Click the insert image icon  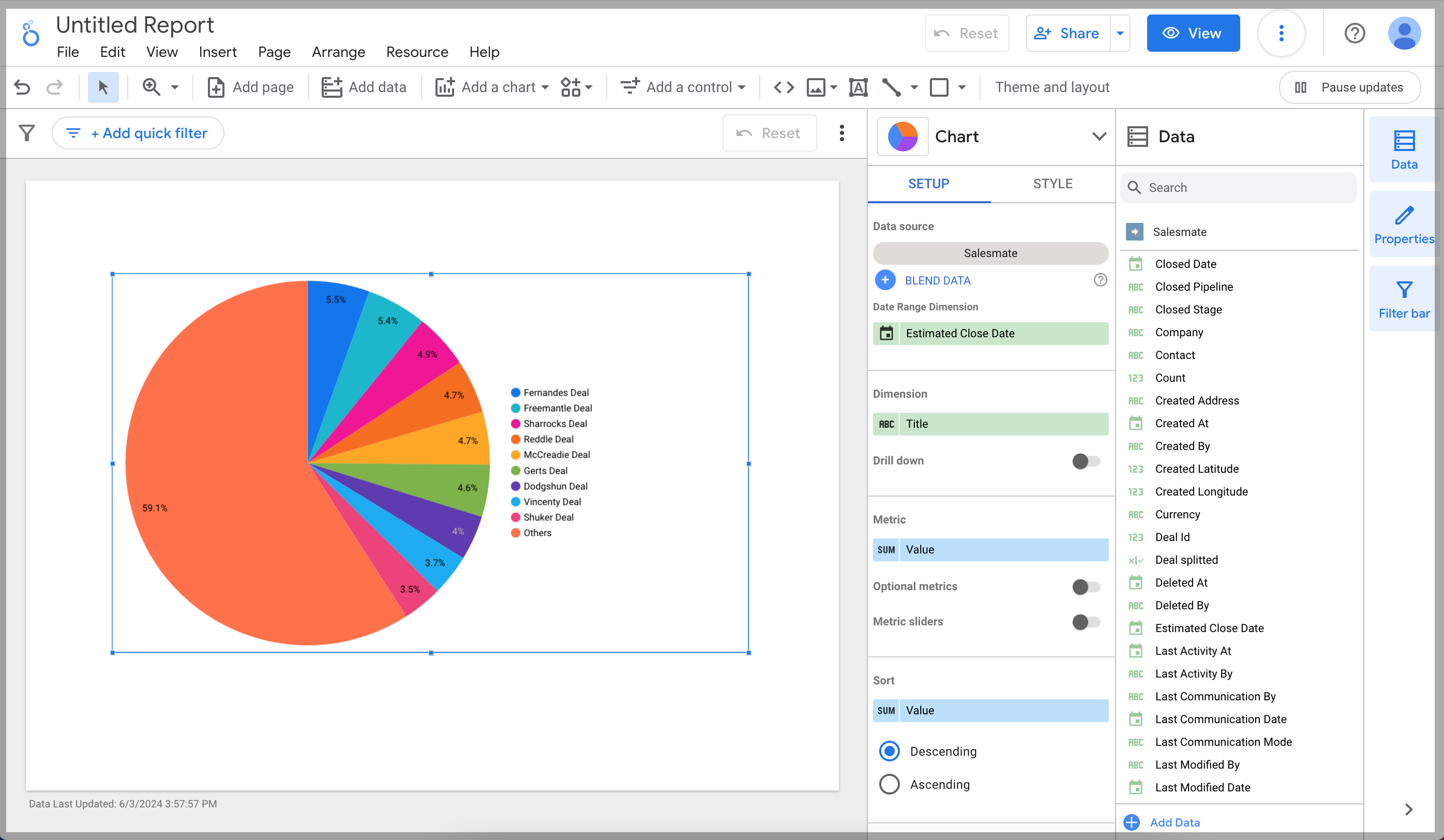816,87
